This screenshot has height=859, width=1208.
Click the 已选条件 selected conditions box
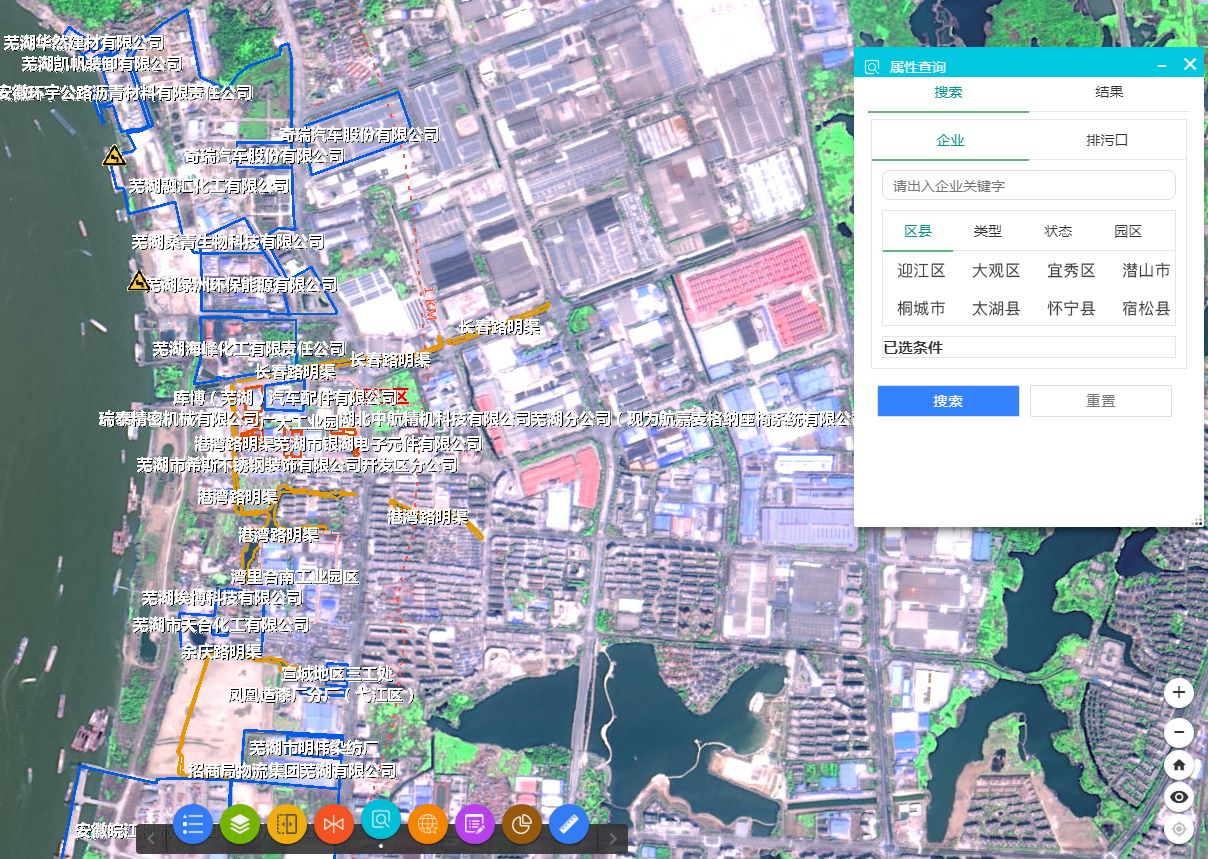(x=1029, y=347)
